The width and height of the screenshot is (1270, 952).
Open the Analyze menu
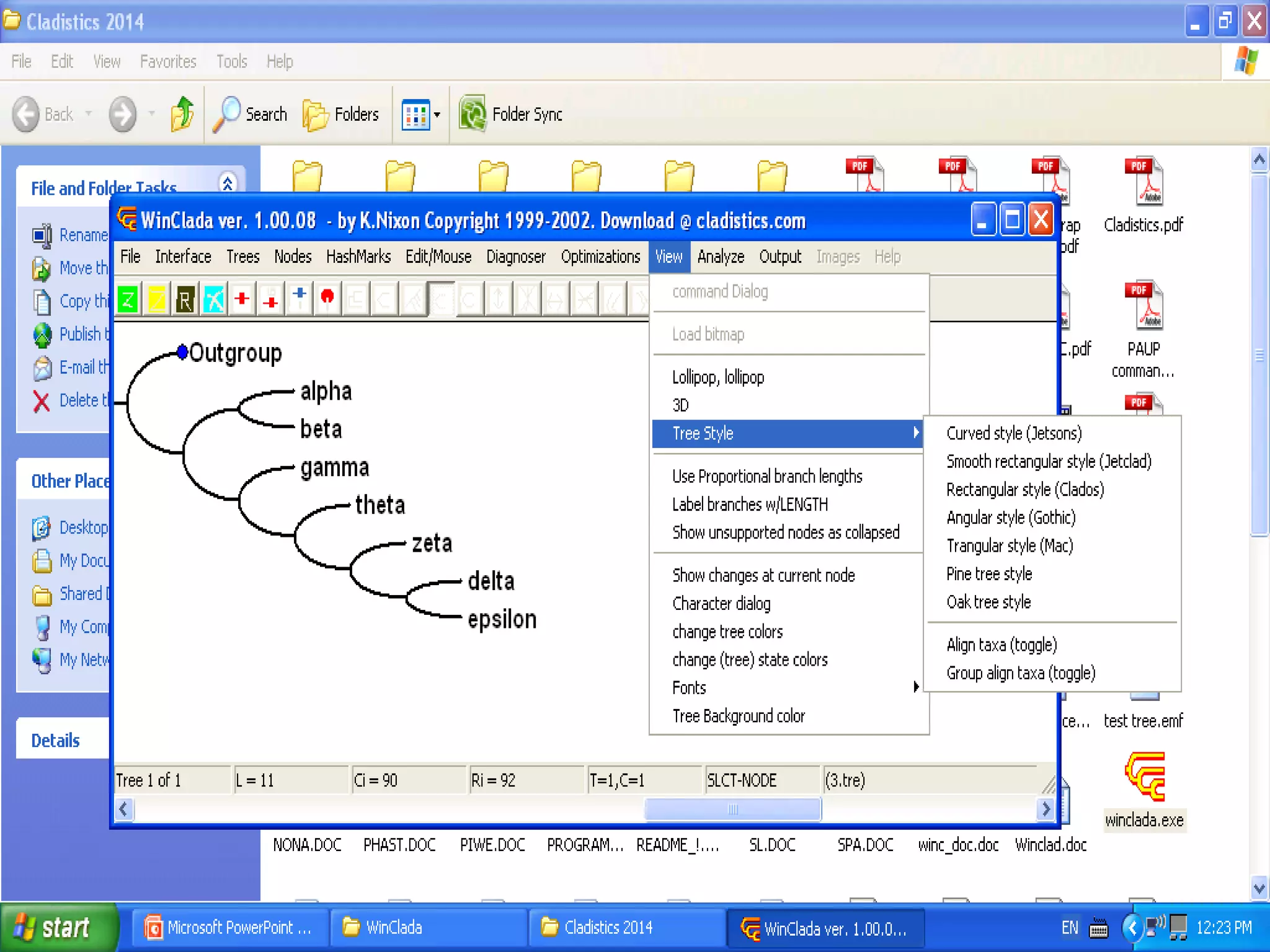720,257
